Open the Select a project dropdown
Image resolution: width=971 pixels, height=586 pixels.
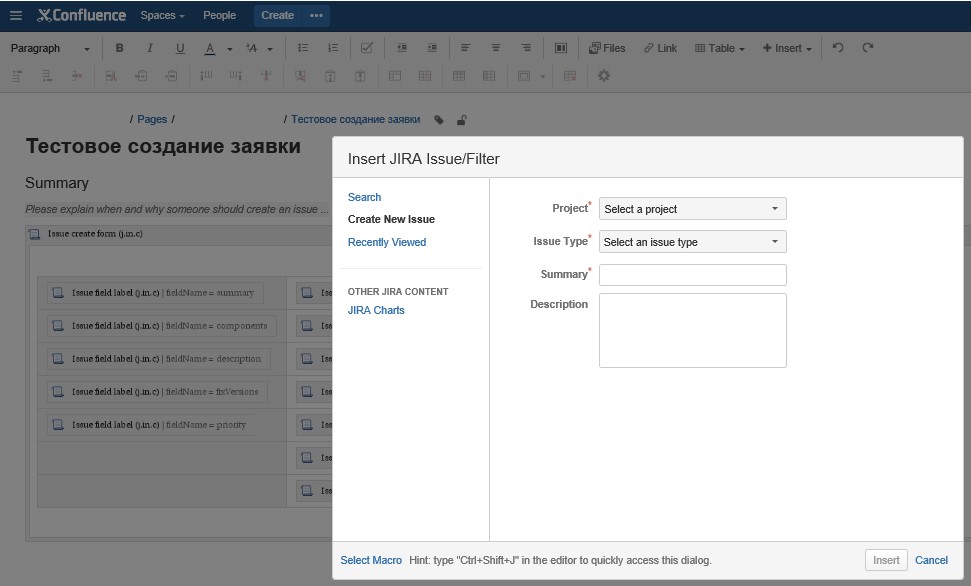pyautogui.click(x=692, y=209)
